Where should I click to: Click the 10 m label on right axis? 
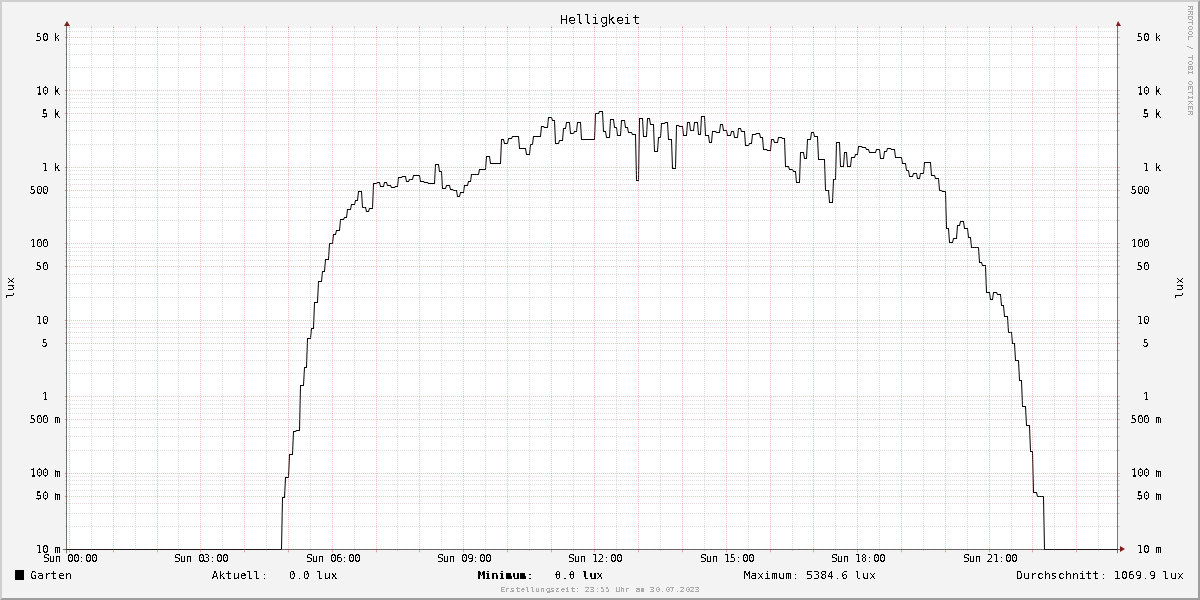pos(1148,550)
